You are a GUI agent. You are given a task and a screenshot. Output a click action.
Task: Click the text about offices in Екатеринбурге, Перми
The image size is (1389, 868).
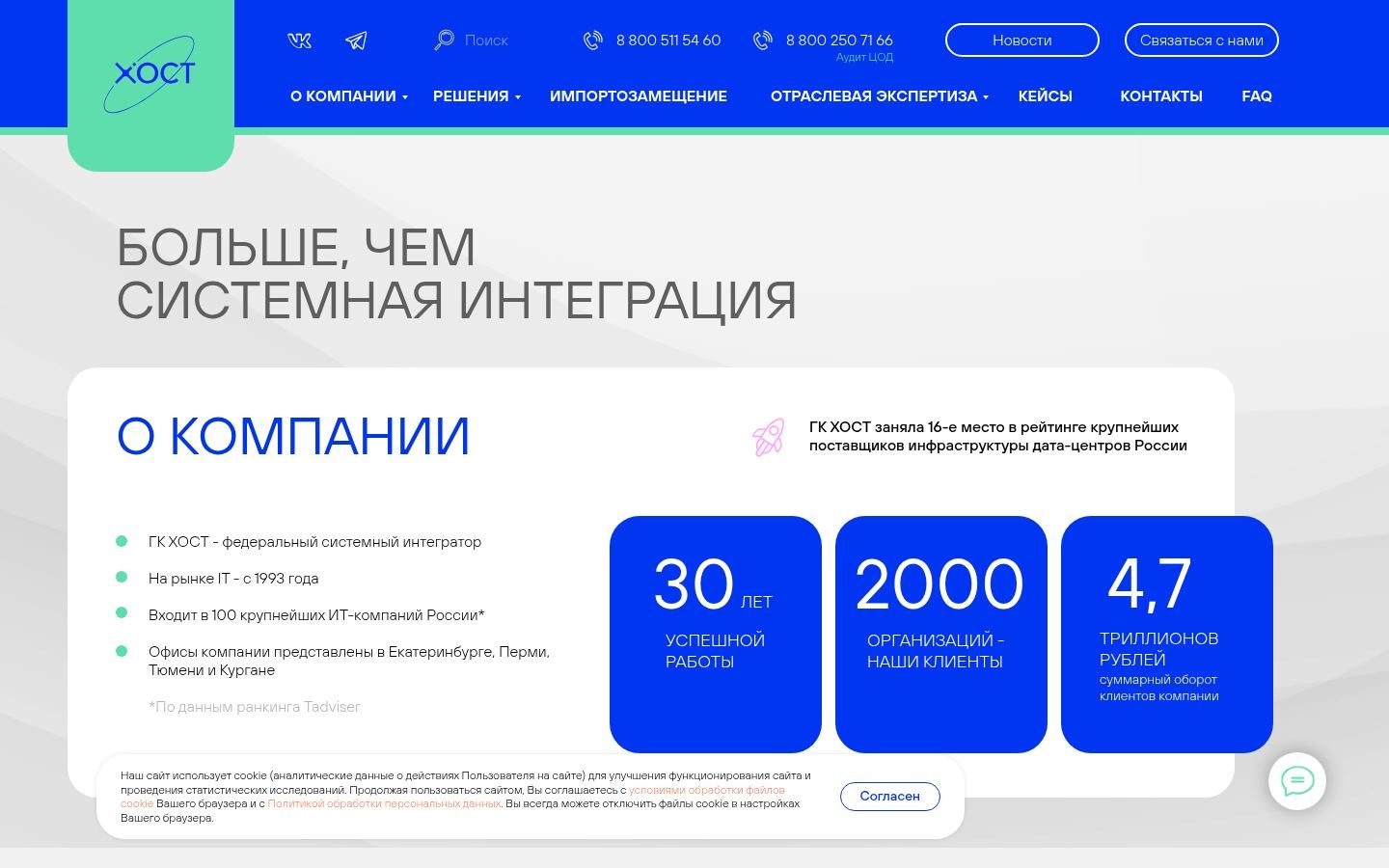[349, 661]
